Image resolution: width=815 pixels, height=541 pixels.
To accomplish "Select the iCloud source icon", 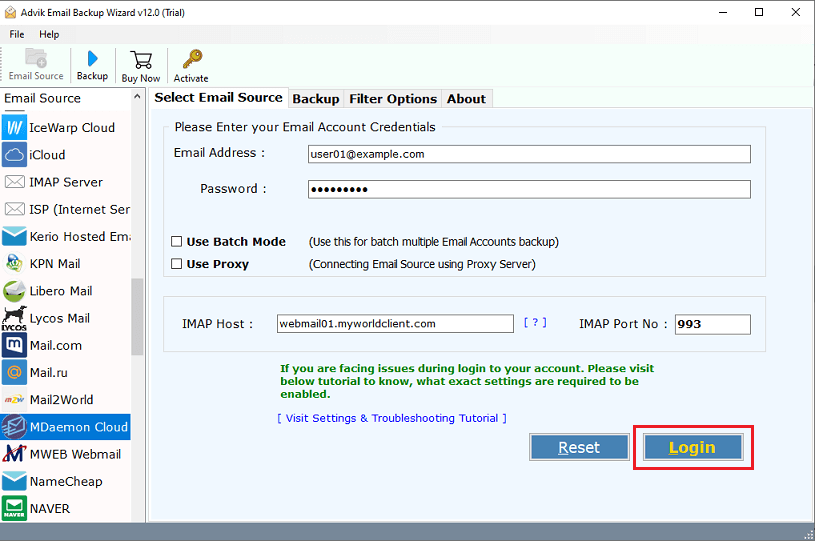I will 14,155.
